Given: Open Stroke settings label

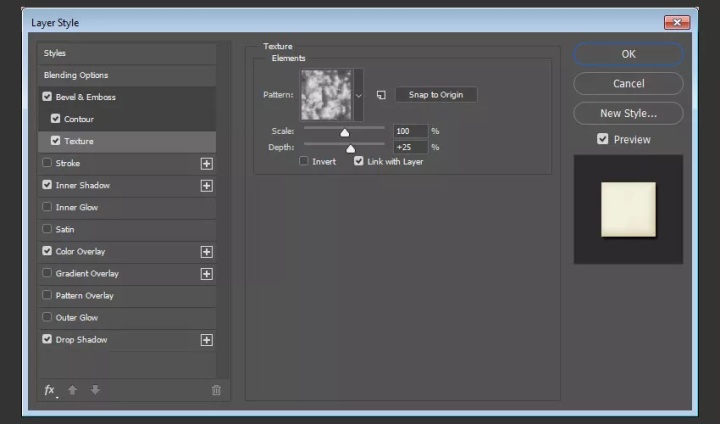Looking at the screenshot, I should pos(68,163).
